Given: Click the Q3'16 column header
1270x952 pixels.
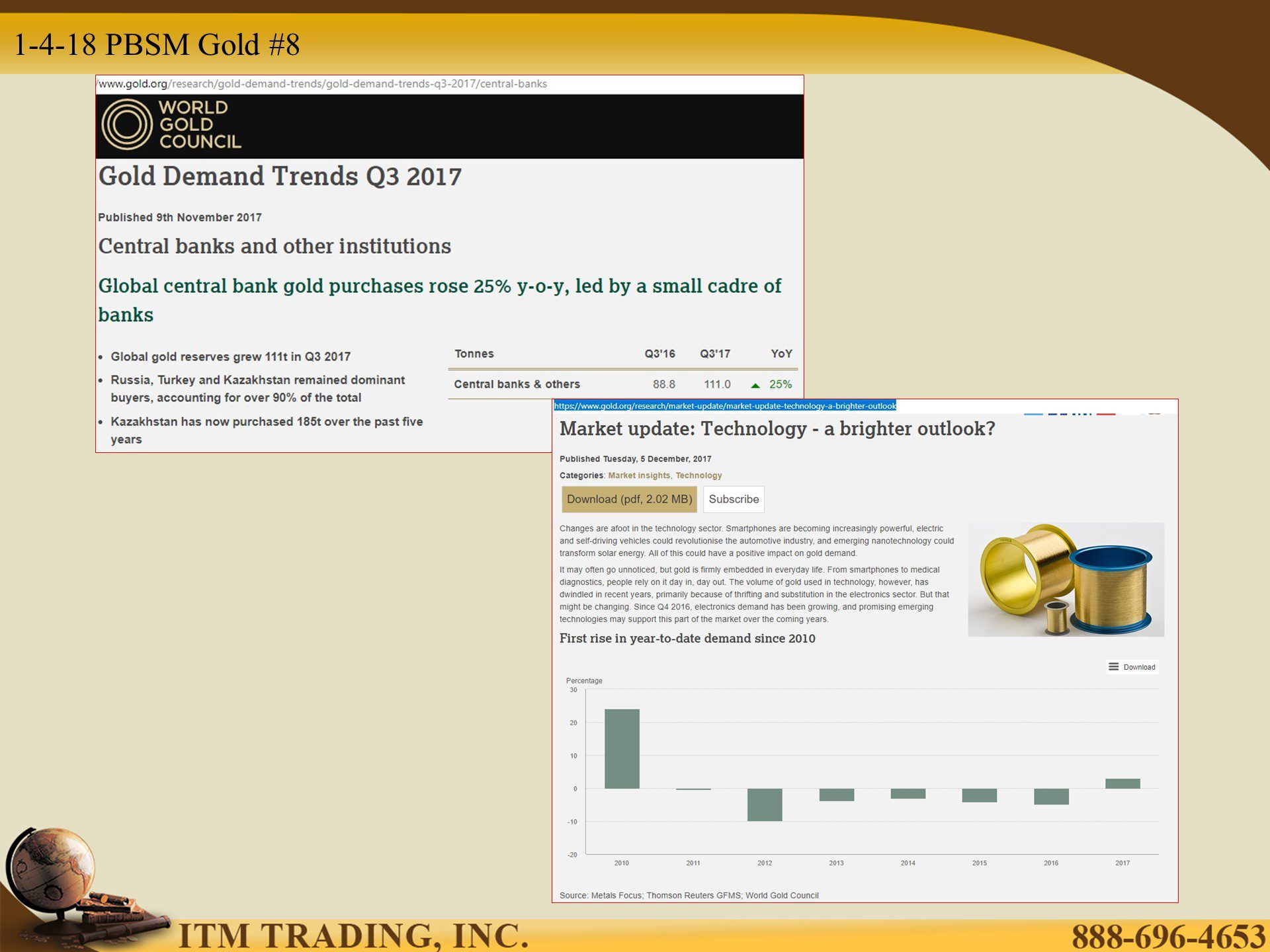Looking at the screenshot, I should click(x=659, y=354).
